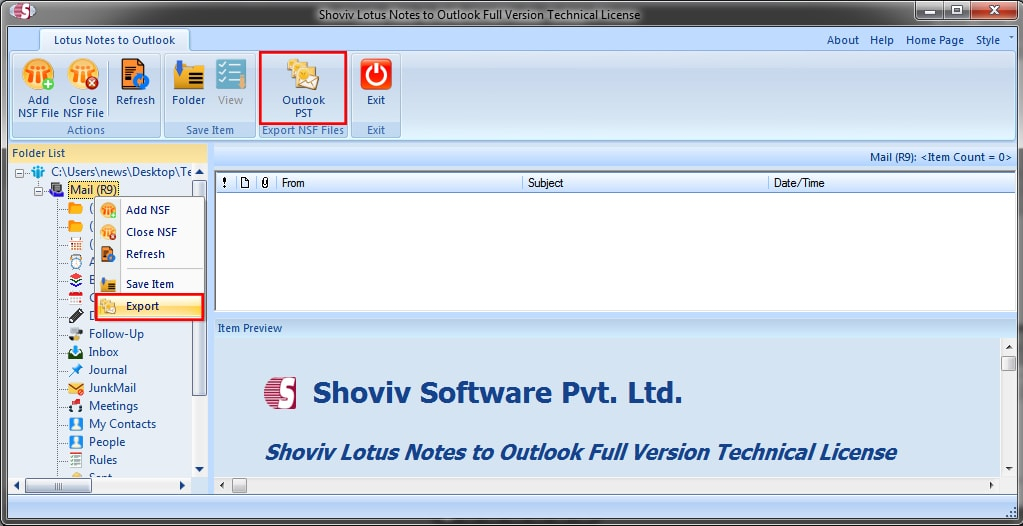Select Refresh from the context menu
This screenshot has height=526, width=1023.
(x=145, y=254)
